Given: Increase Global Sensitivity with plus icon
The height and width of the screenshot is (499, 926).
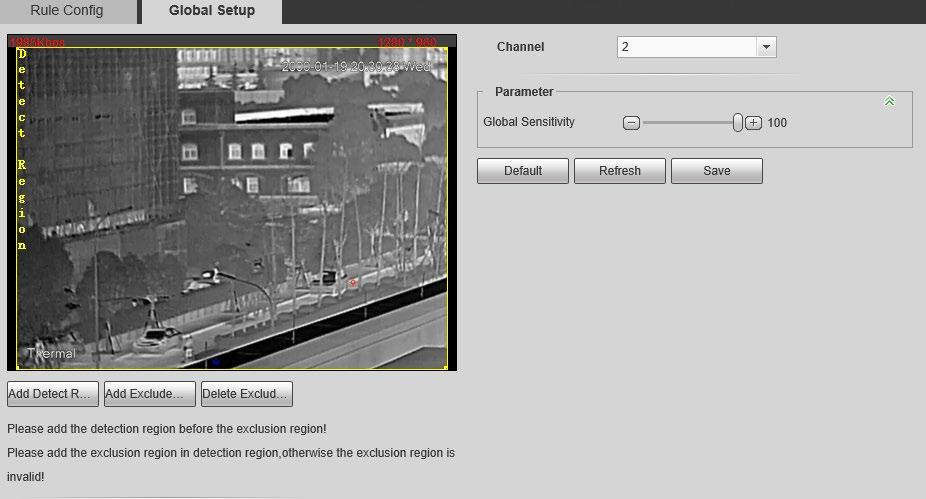Looking at the screenshot, I should (753, 123).
